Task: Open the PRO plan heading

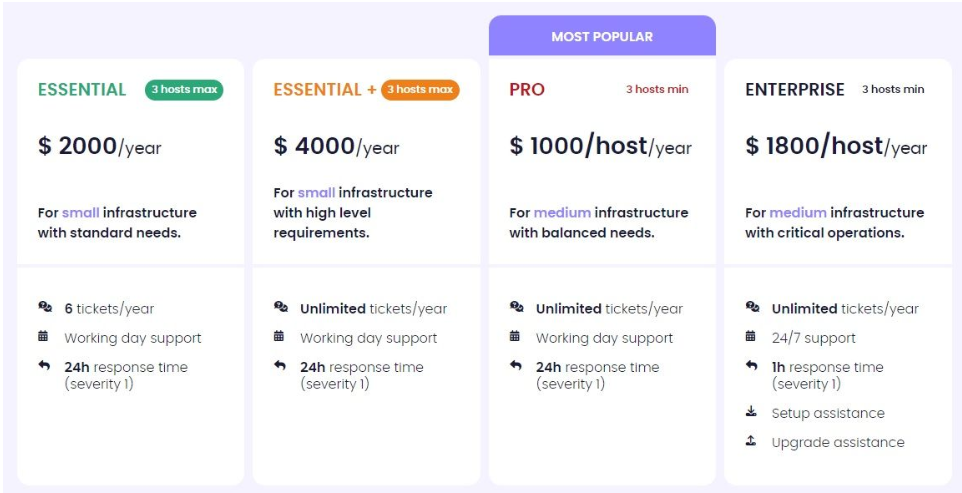Action: [527, 90]
